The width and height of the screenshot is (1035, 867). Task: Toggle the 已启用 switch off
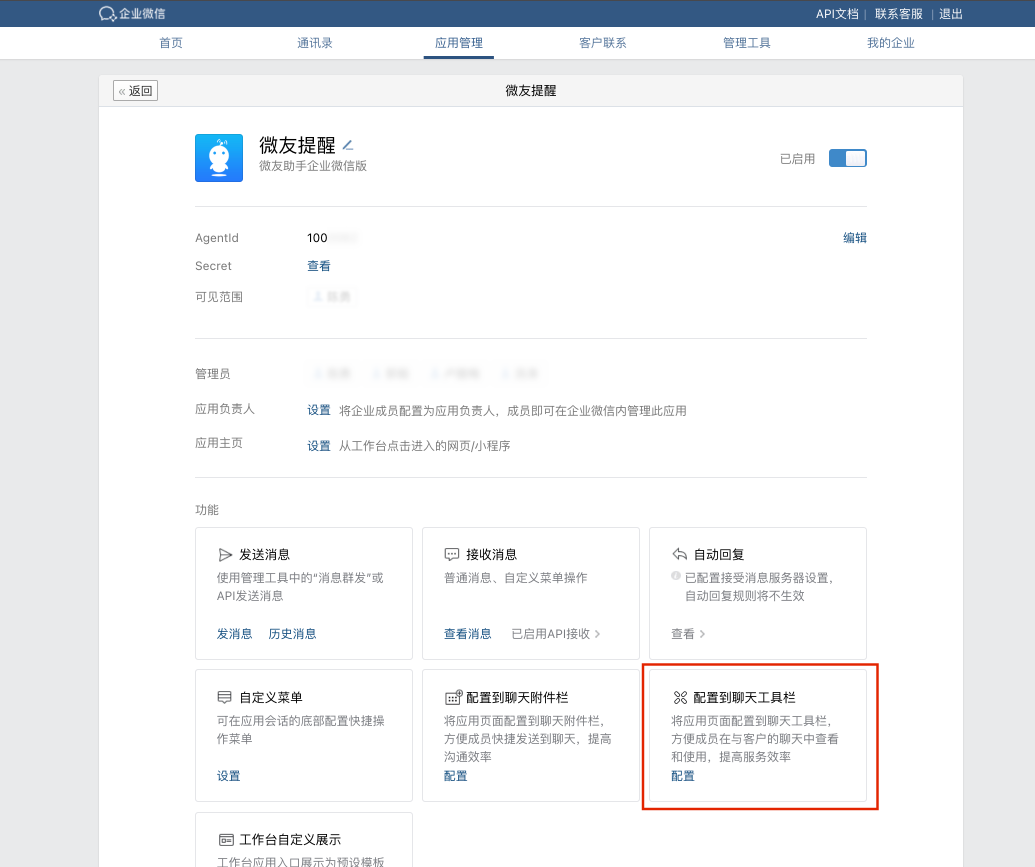tap(848, 158)
